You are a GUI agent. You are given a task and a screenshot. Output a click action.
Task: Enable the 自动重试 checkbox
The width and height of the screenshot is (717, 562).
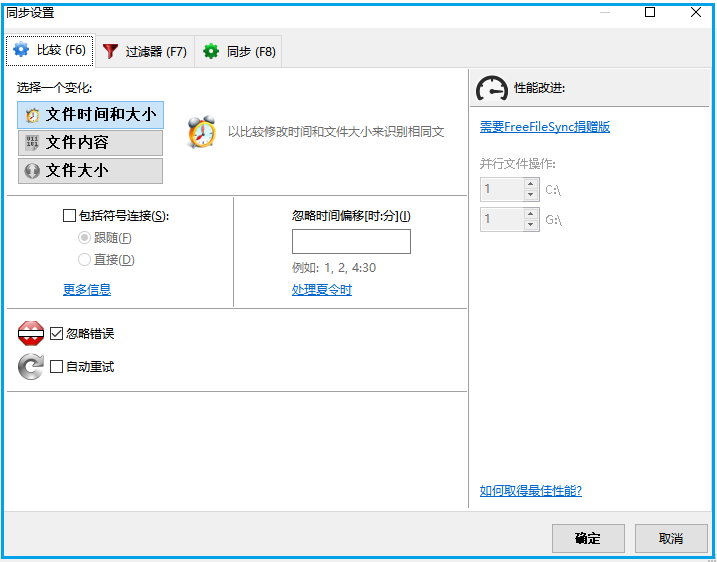(x=56, y=367)
